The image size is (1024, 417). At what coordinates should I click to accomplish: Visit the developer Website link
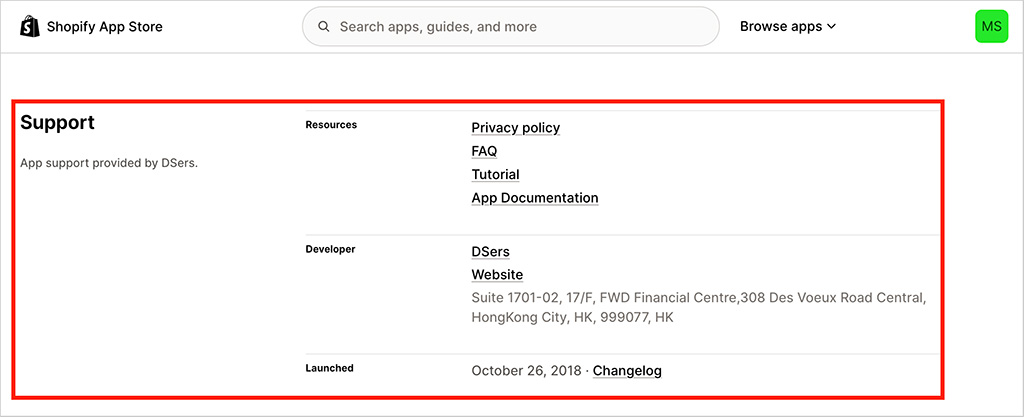pos(497,275)
